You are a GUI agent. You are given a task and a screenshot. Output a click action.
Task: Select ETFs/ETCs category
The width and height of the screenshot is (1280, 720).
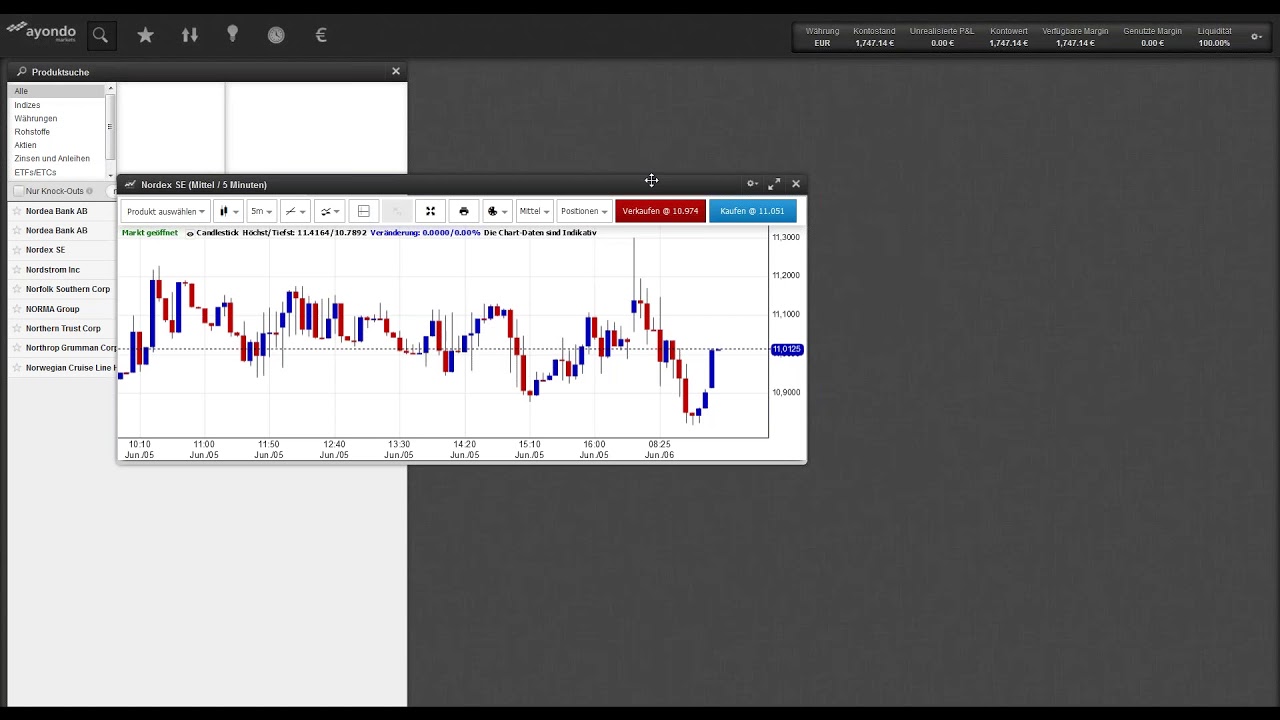[56, 172]
